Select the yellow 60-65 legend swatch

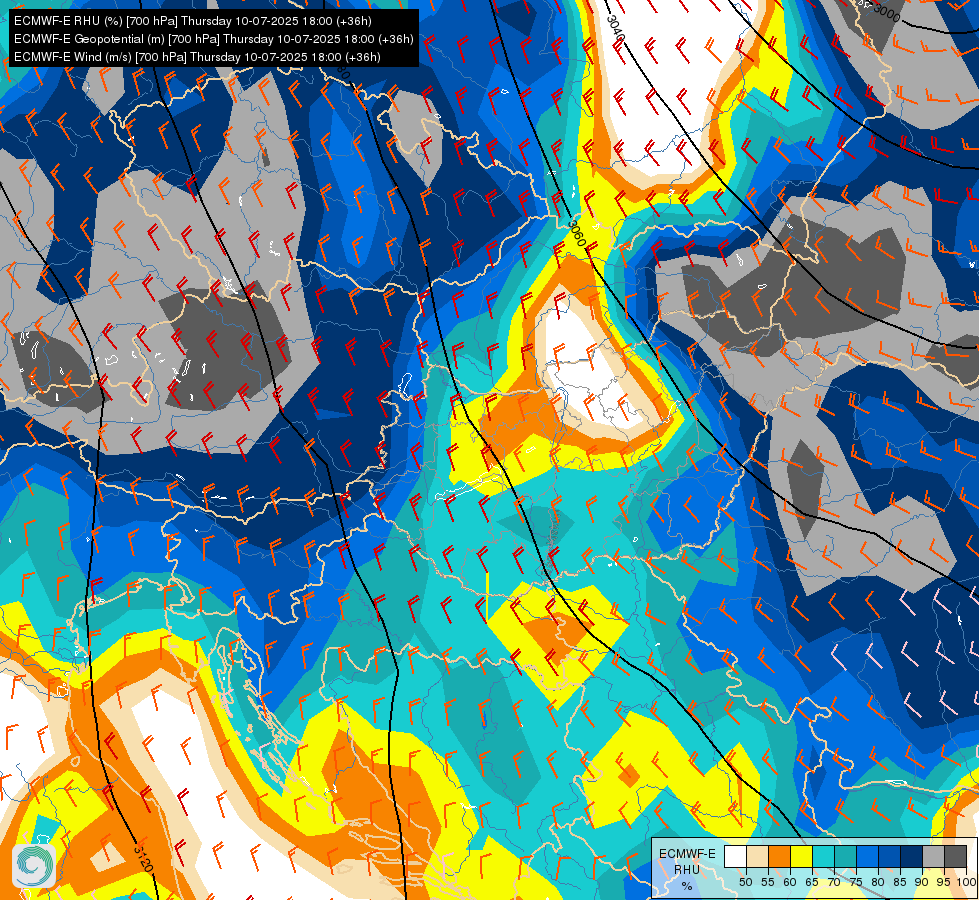click(x=802, y=856)
